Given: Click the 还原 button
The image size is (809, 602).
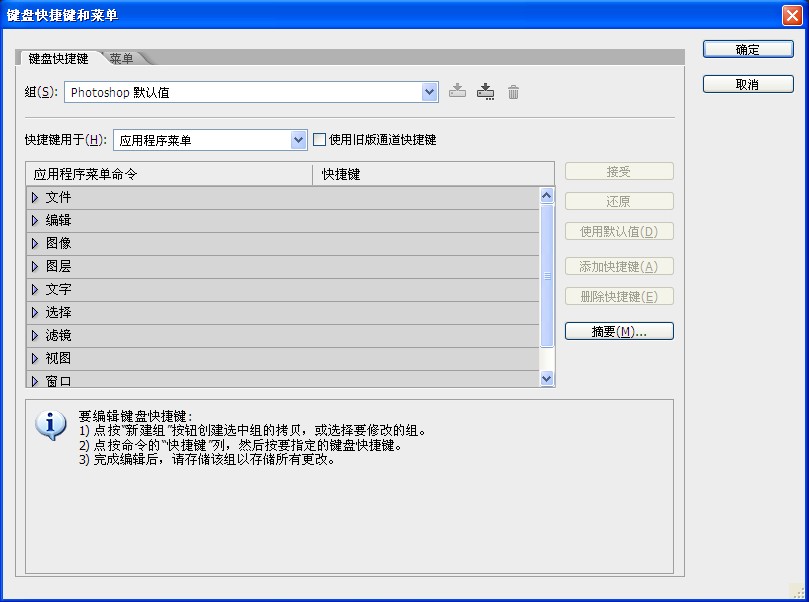Looking at the screenshot, I should pos(619,201).
